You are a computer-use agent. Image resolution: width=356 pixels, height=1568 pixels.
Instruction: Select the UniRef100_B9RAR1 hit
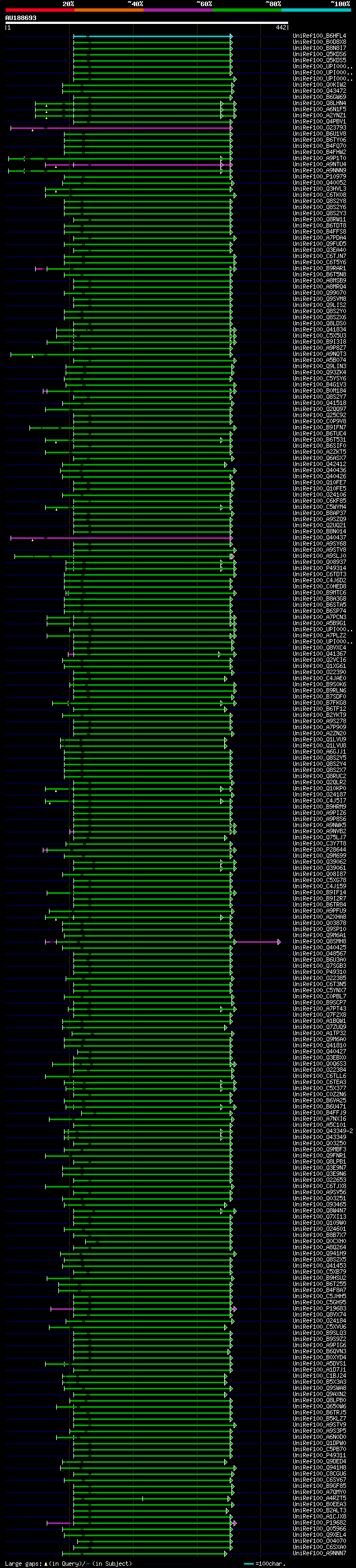coord(319,269)
